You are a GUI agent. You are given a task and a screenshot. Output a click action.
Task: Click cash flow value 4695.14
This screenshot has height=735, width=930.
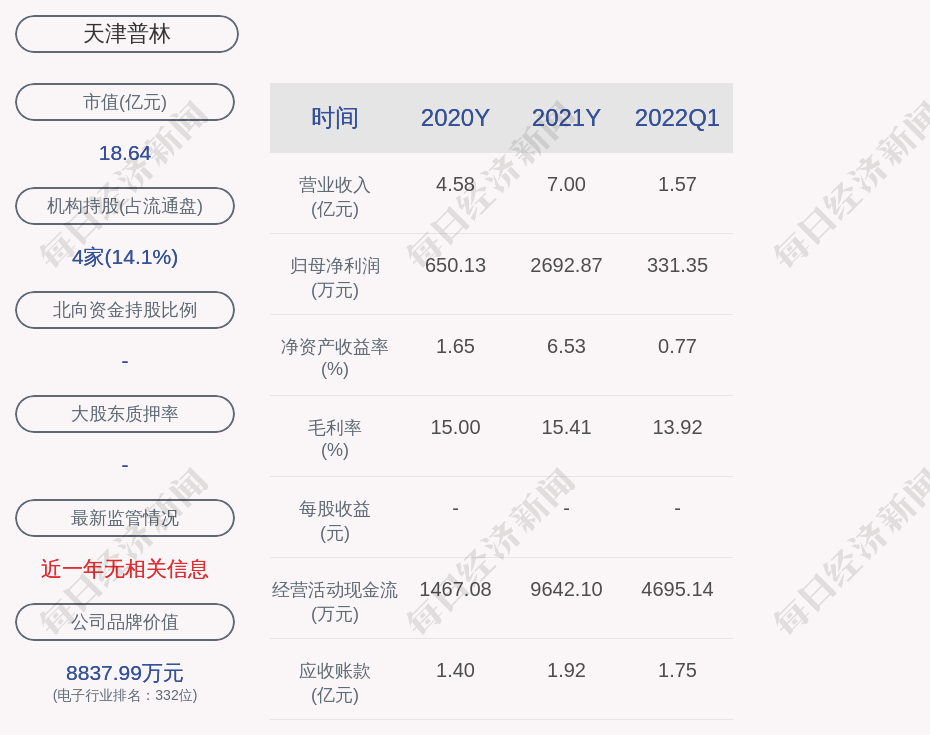pyautogui.click(x=677, y=589)
